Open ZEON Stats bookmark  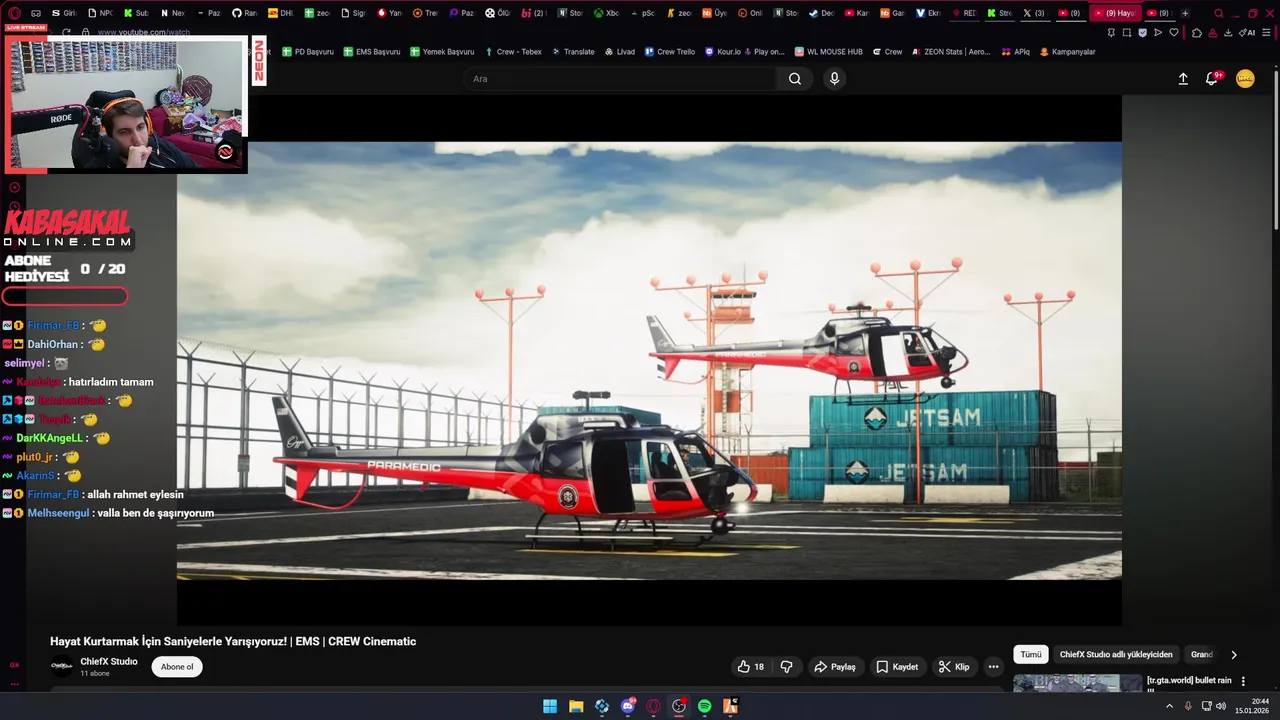click(x=951, y=52)
